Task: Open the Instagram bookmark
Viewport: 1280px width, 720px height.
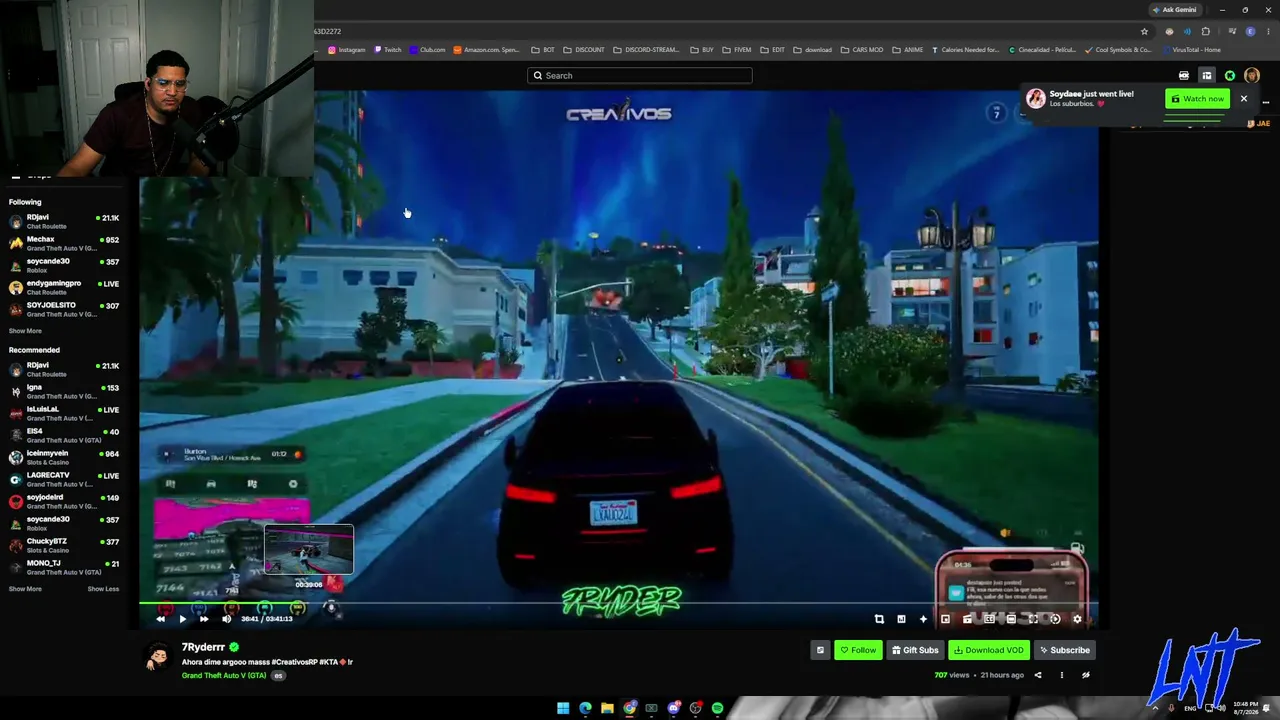Action: tap(347, 50)
